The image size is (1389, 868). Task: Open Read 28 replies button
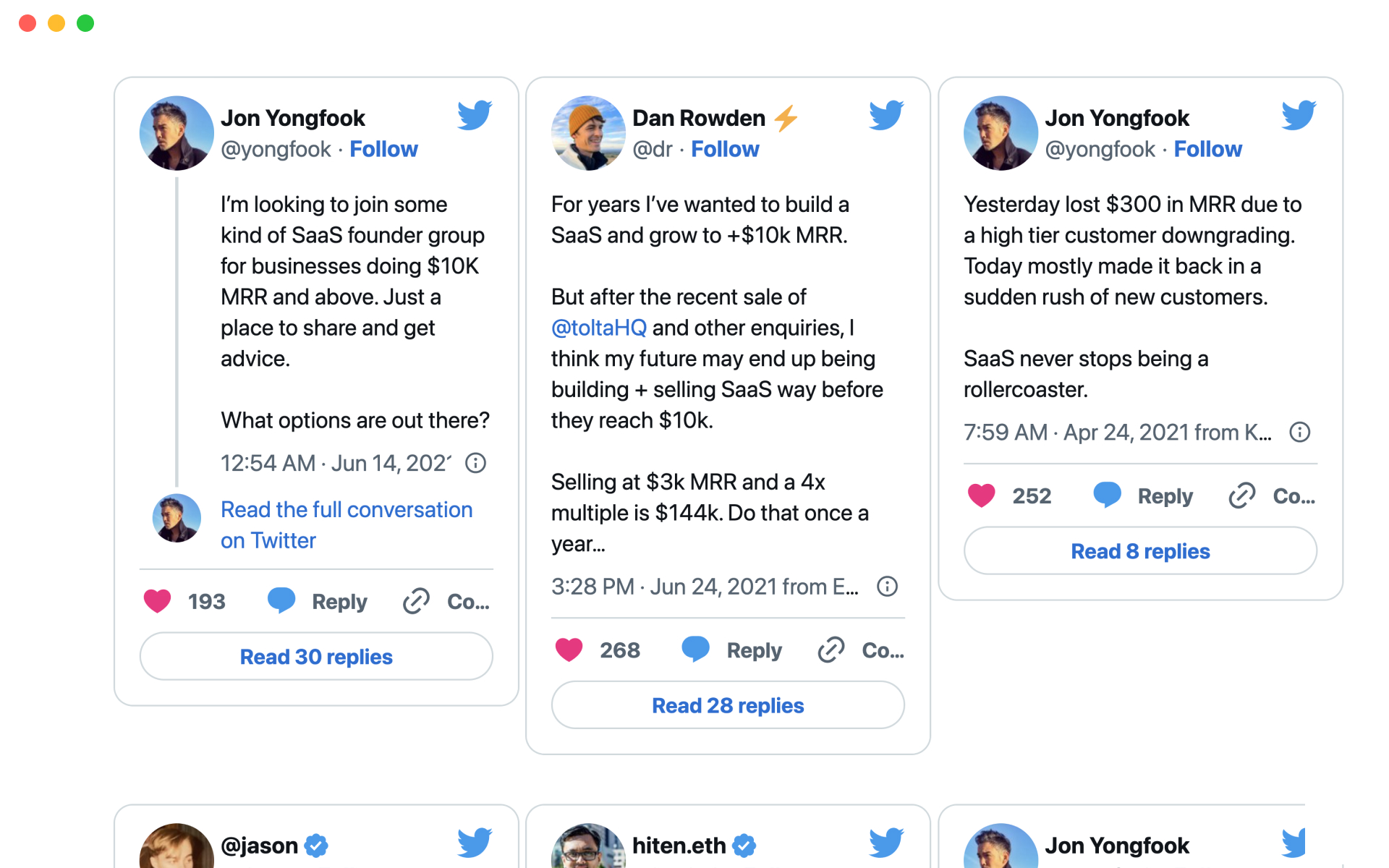(x=728, y=705)
